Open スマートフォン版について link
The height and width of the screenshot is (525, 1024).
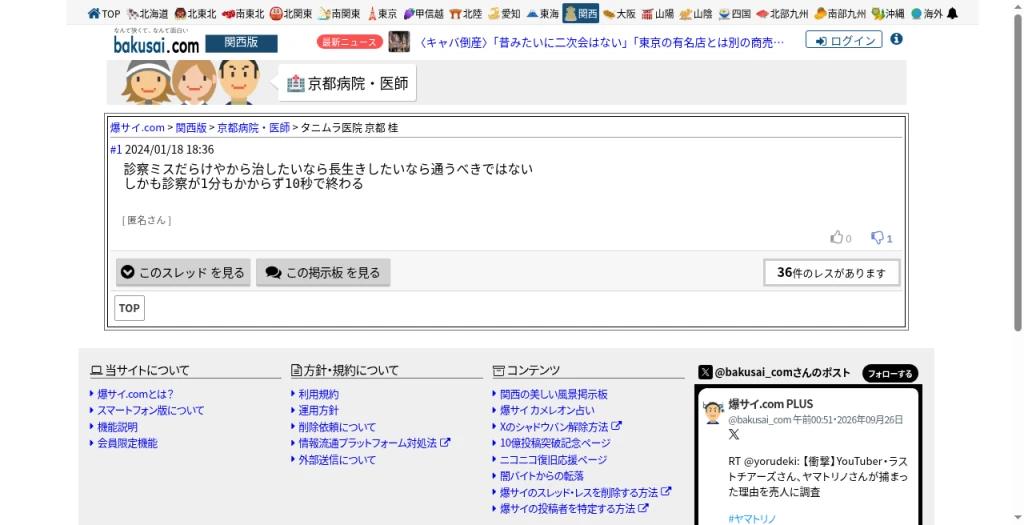pyautogui.click(x=151, y=410)
